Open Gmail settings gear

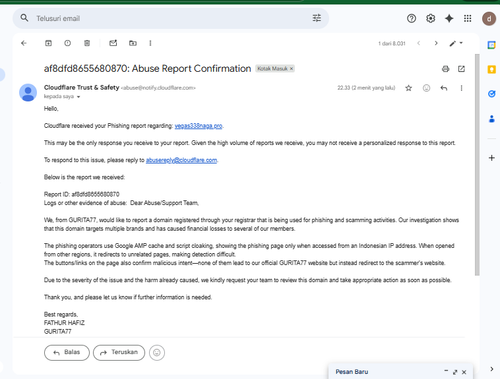point(430,18)
